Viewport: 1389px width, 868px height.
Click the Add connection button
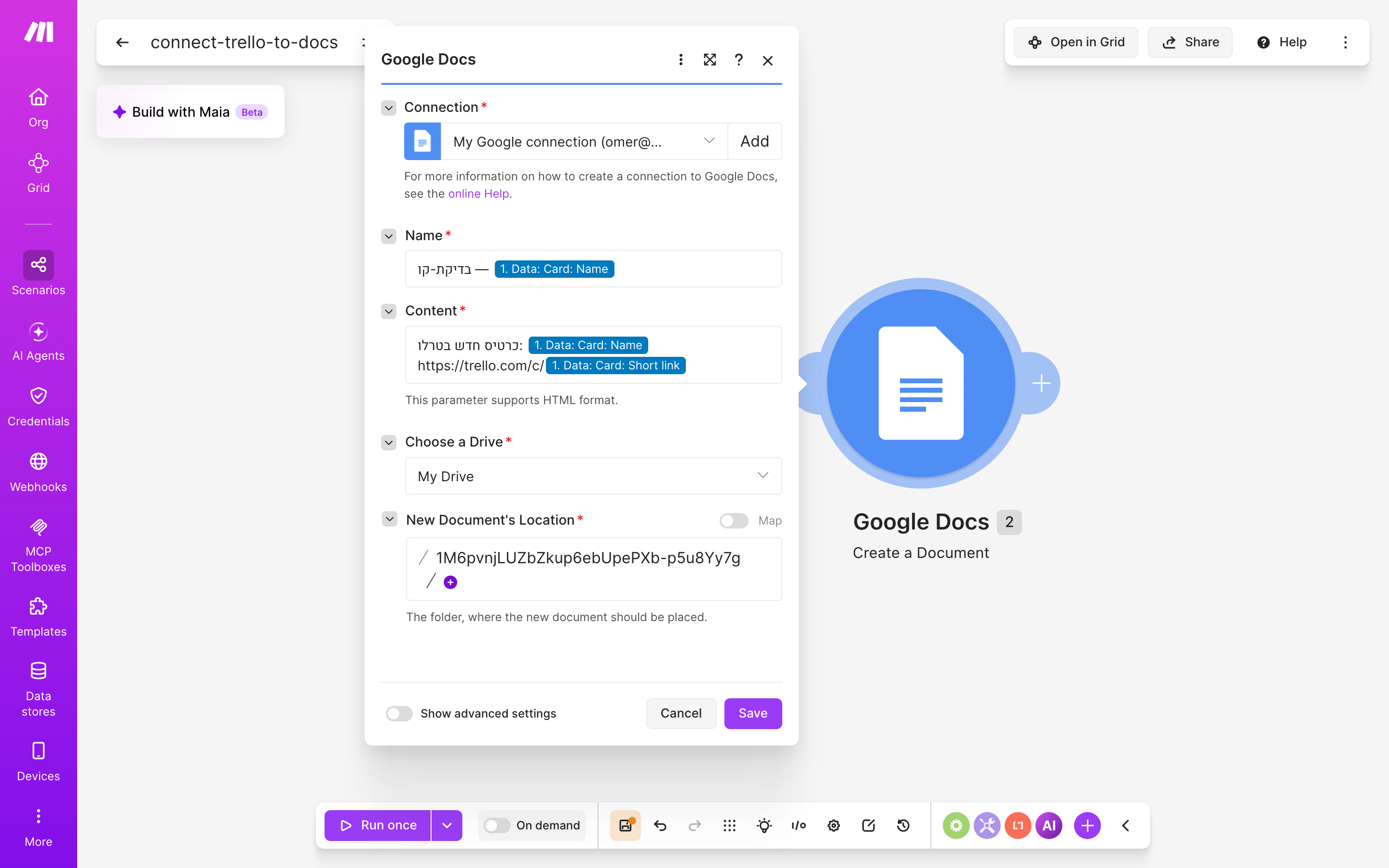pyautogui.click(x=754, y=141)
